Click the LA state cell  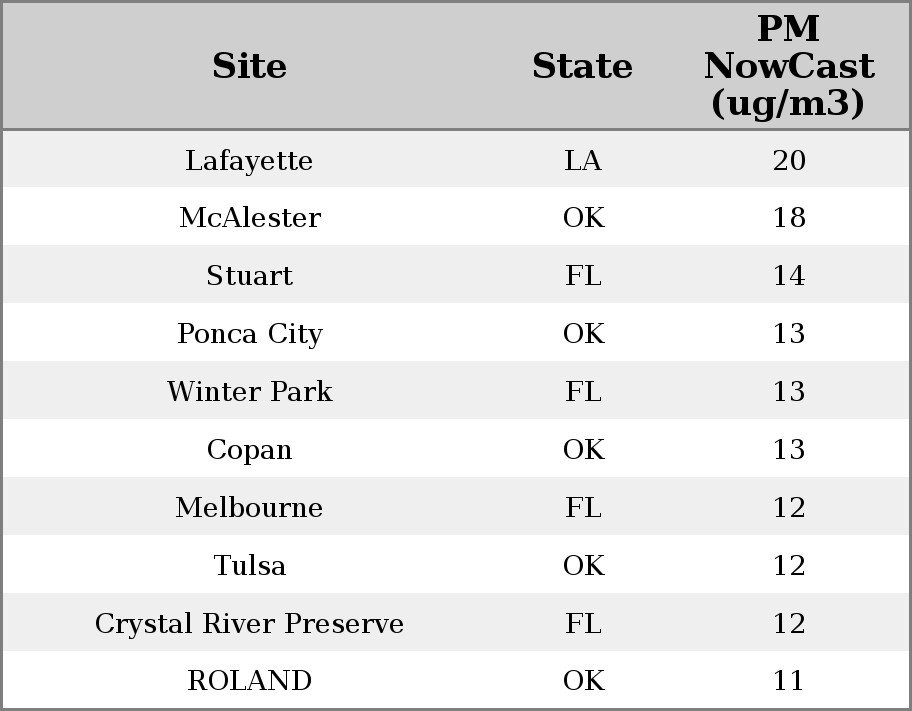coord(582,160)
